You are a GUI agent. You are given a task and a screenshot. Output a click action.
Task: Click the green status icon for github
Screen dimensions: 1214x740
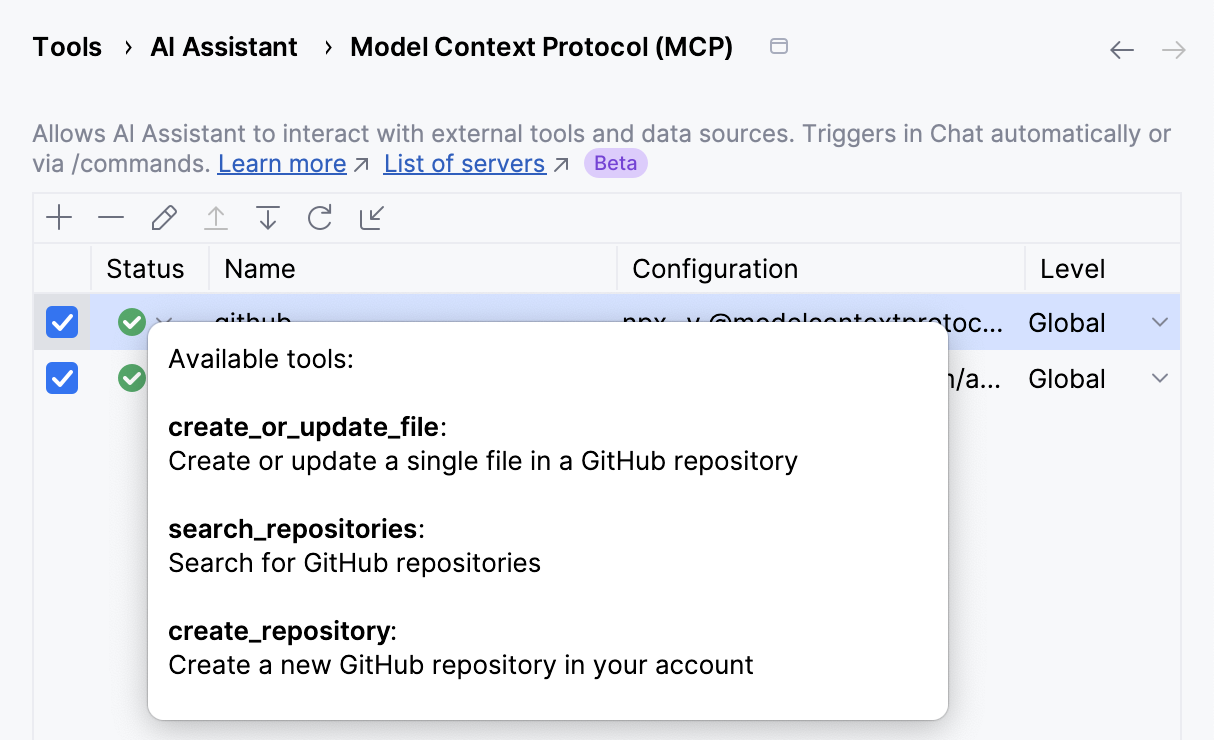click(x=132, y=322)
